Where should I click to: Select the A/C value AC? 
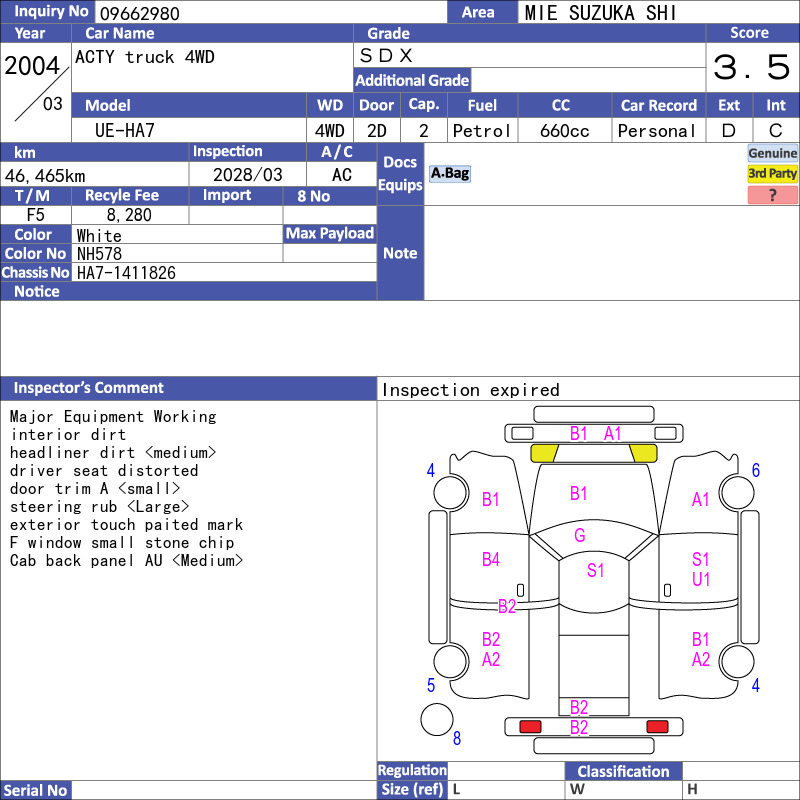click(x=342, y=175)
